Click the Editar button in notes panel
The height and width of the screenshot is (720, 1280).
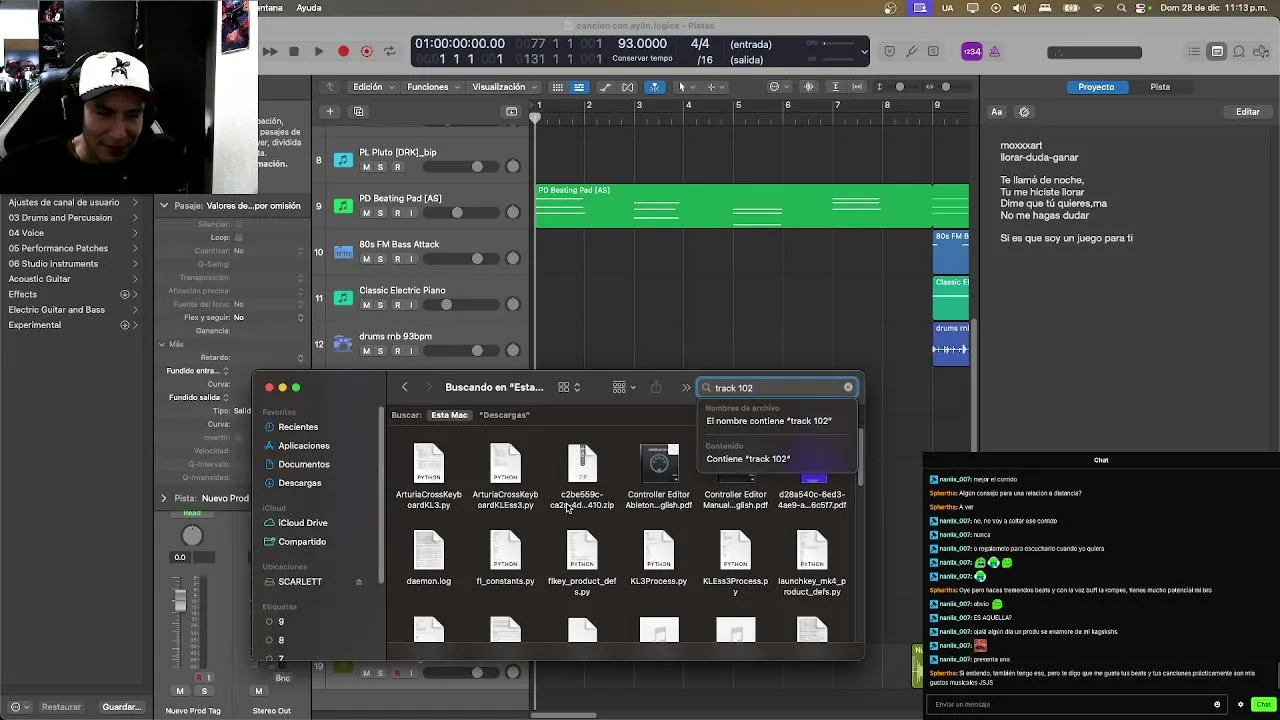1247,112
